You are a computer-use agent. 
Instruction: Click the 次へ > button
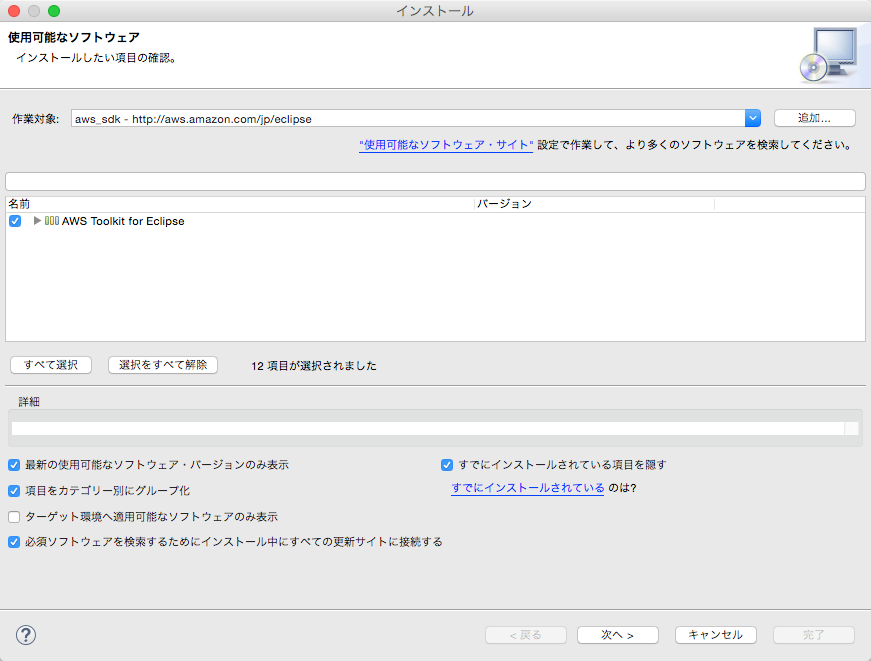tap(618, 635)
